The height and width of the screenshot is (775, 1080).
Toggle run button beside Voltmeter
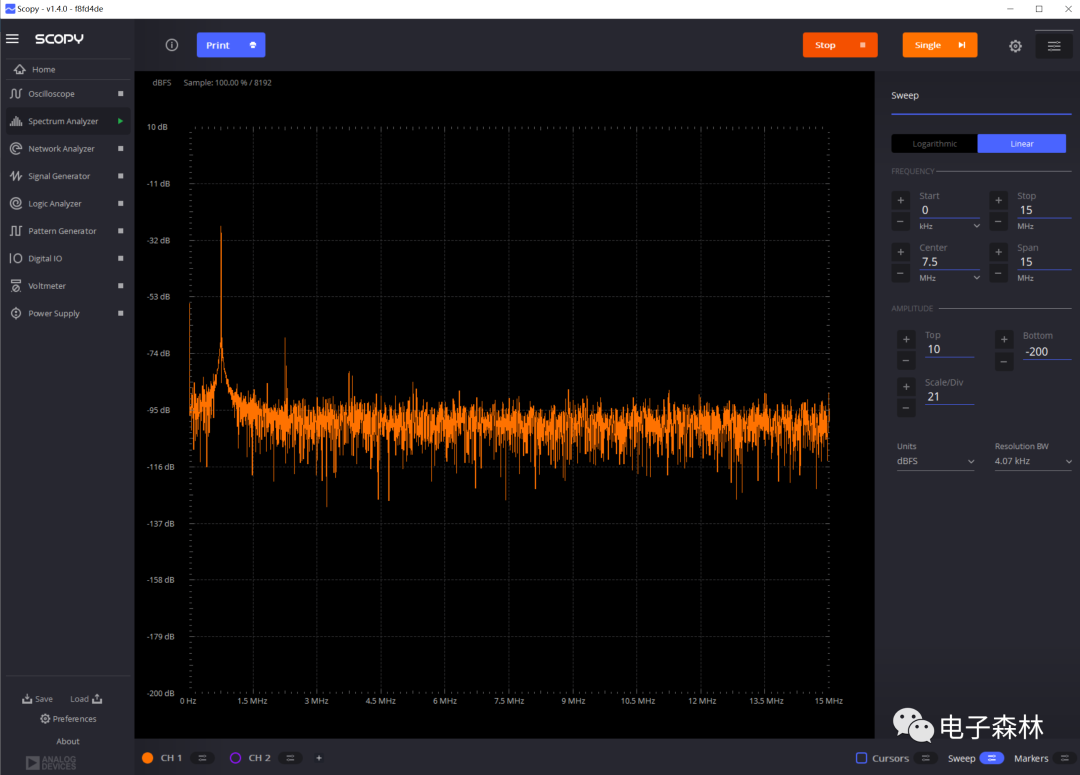click(121, 286)
